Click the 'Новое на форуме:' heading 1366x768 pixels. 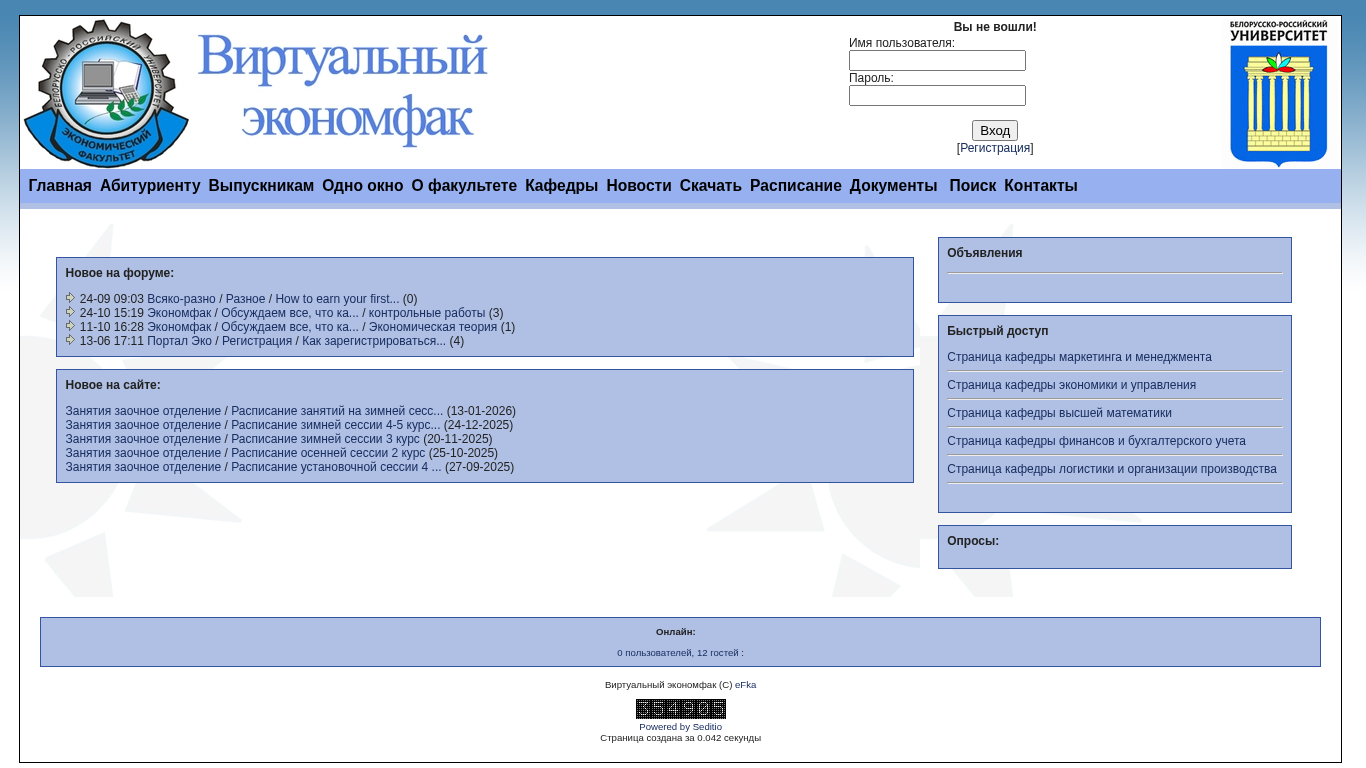pos(120,273)
